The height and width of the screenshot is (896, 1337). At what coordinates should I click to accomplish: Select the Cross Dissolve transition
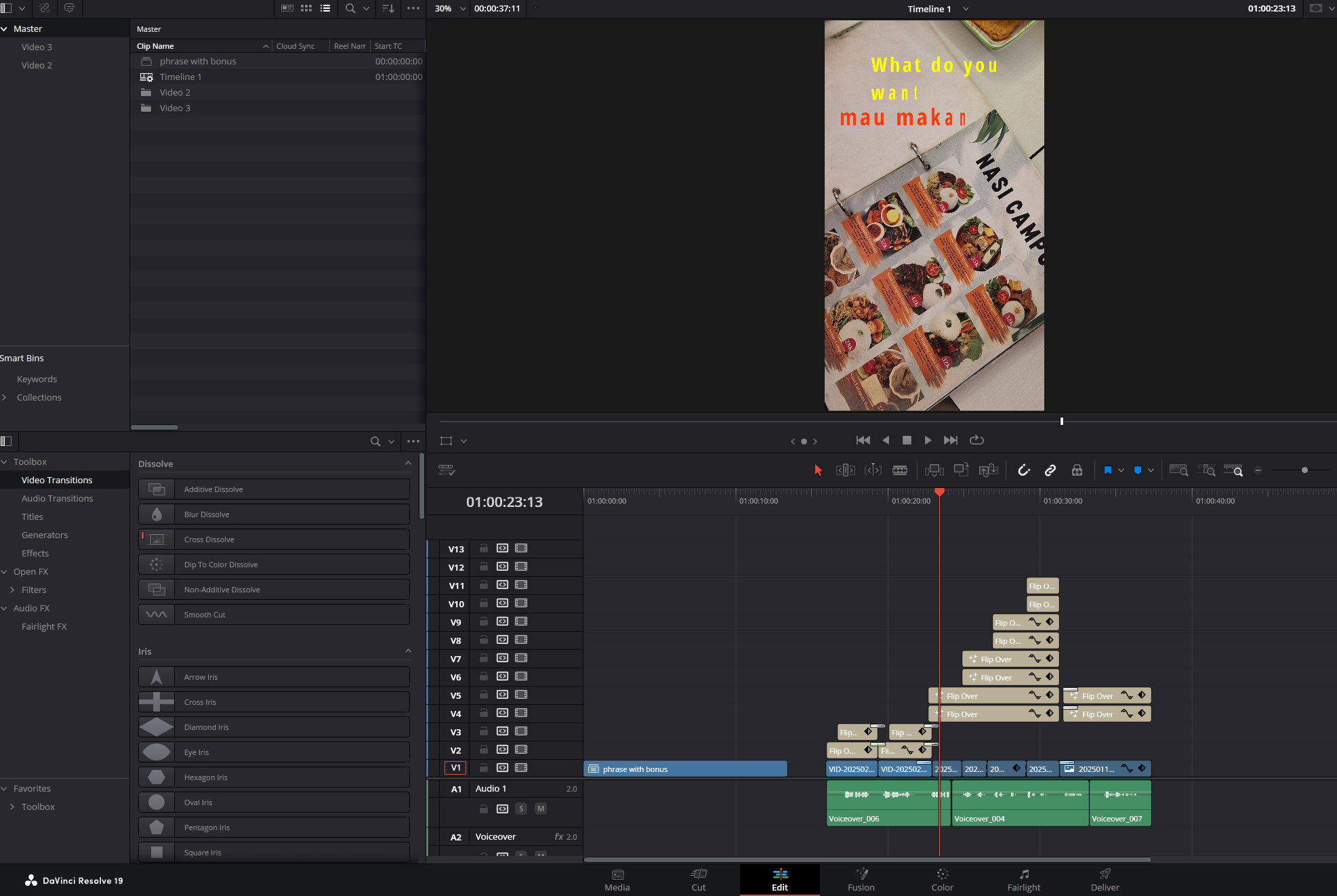[274, 539]
